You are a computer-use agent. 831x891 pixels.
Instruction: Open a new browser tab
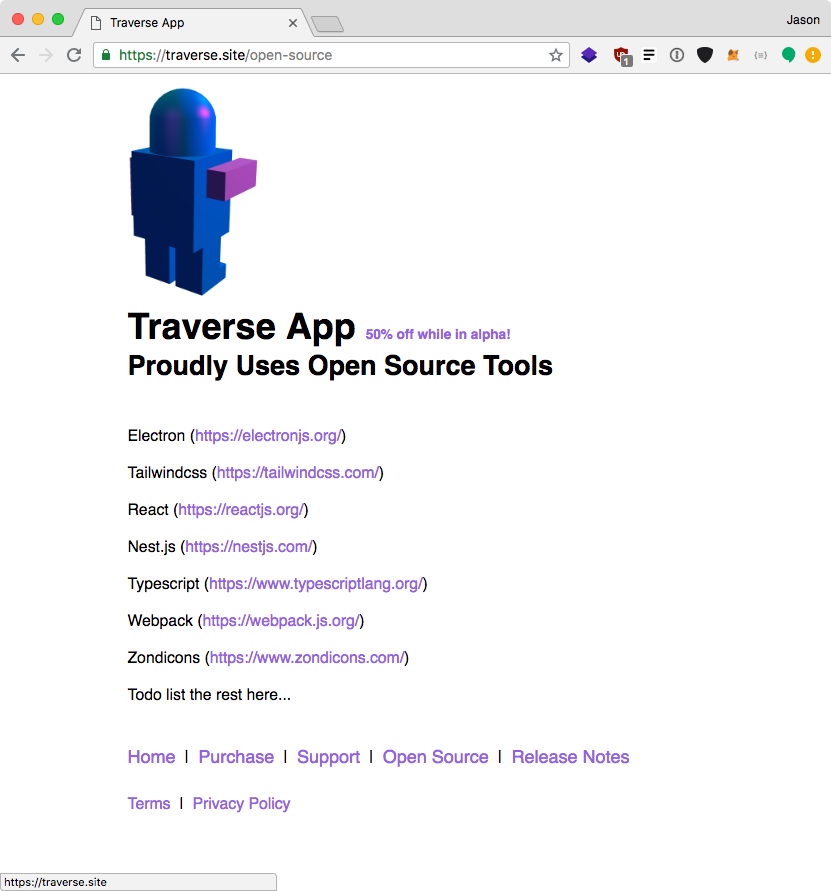[325, 23]
